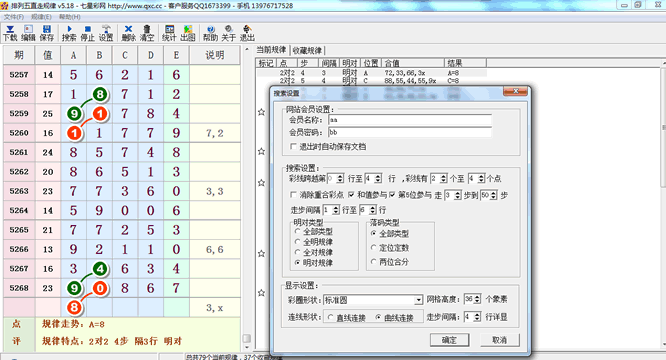The height and width of the screenshot is (360, 666).
Task: Click the 删除 delete toolbar icon
Action: [x=128, y=33]
